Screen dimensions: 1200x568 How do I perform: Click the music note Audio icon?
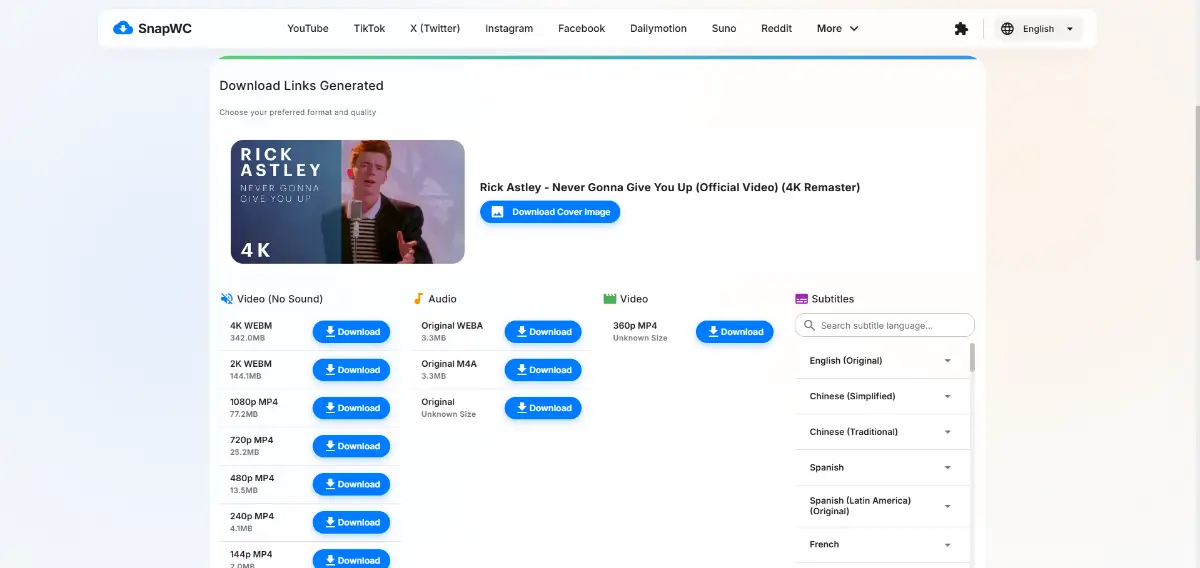(419, 299)
